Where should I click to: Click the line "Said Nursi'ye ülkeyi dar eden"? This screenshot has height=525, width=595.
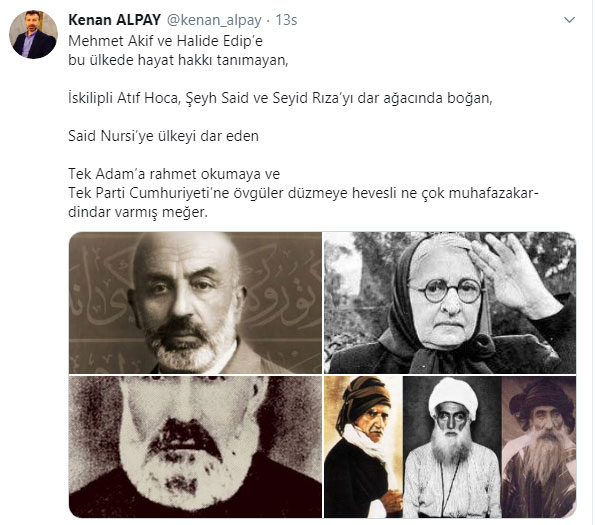(164, 136)
